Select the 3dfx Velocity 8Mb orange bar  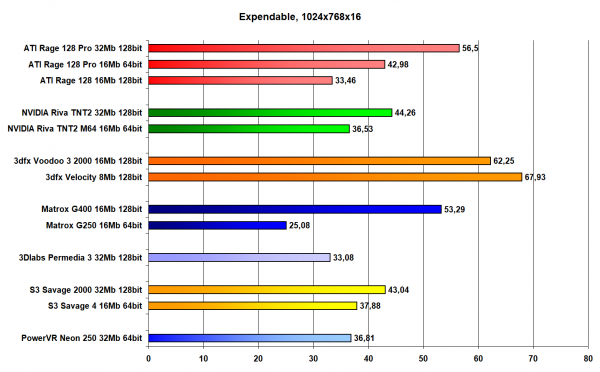[x=335, y=177]
